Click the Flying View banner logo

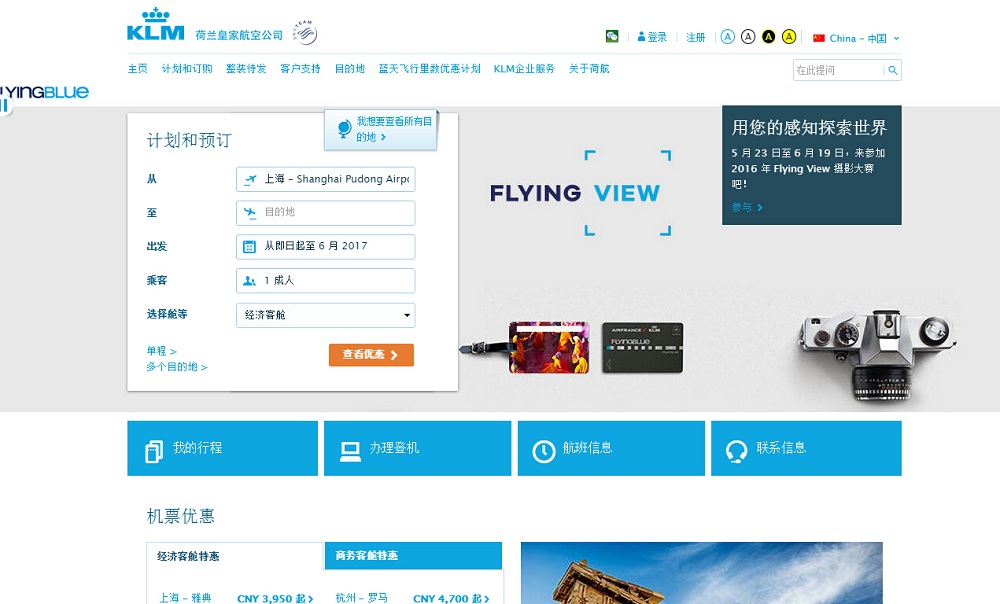coord(581,193)
